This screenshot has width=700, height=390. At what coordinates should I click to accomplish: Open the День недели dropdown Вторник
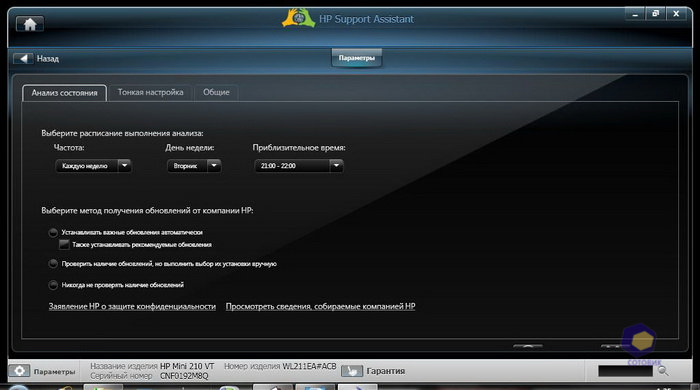[x=194, y=166]
